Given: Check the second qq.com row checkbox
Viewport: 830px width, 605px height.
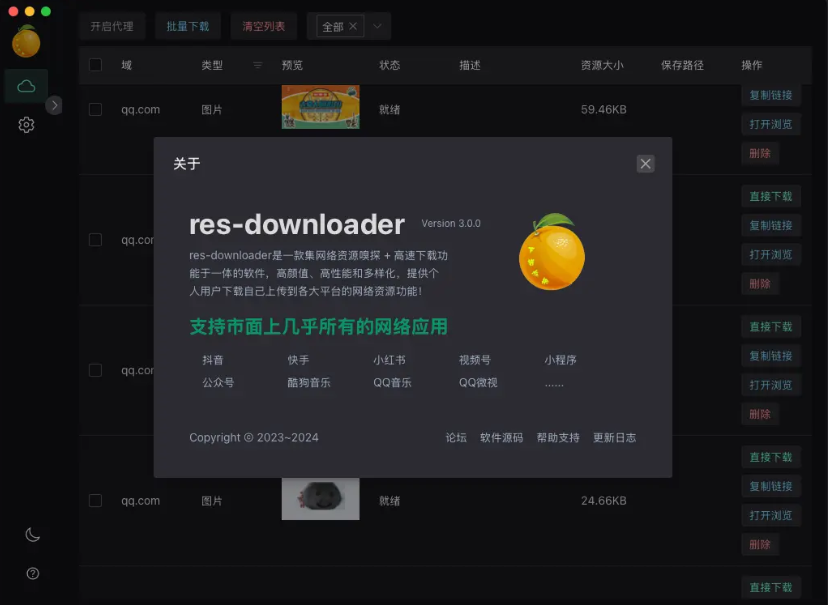Looking at the screenshot, I should tap(95, 240).
